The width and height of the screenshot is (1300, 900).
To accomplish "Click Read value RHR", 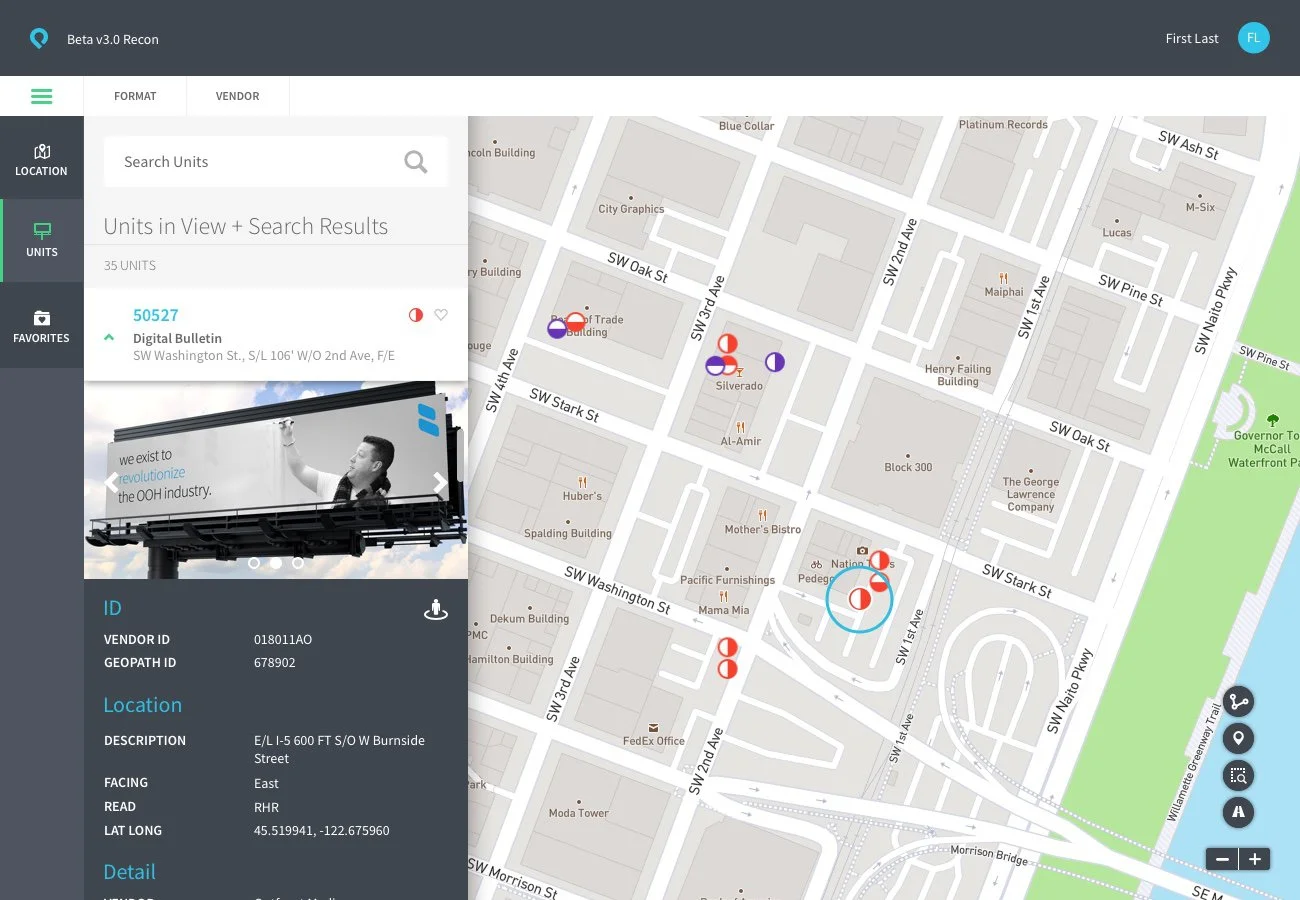I will coord(266,807).
